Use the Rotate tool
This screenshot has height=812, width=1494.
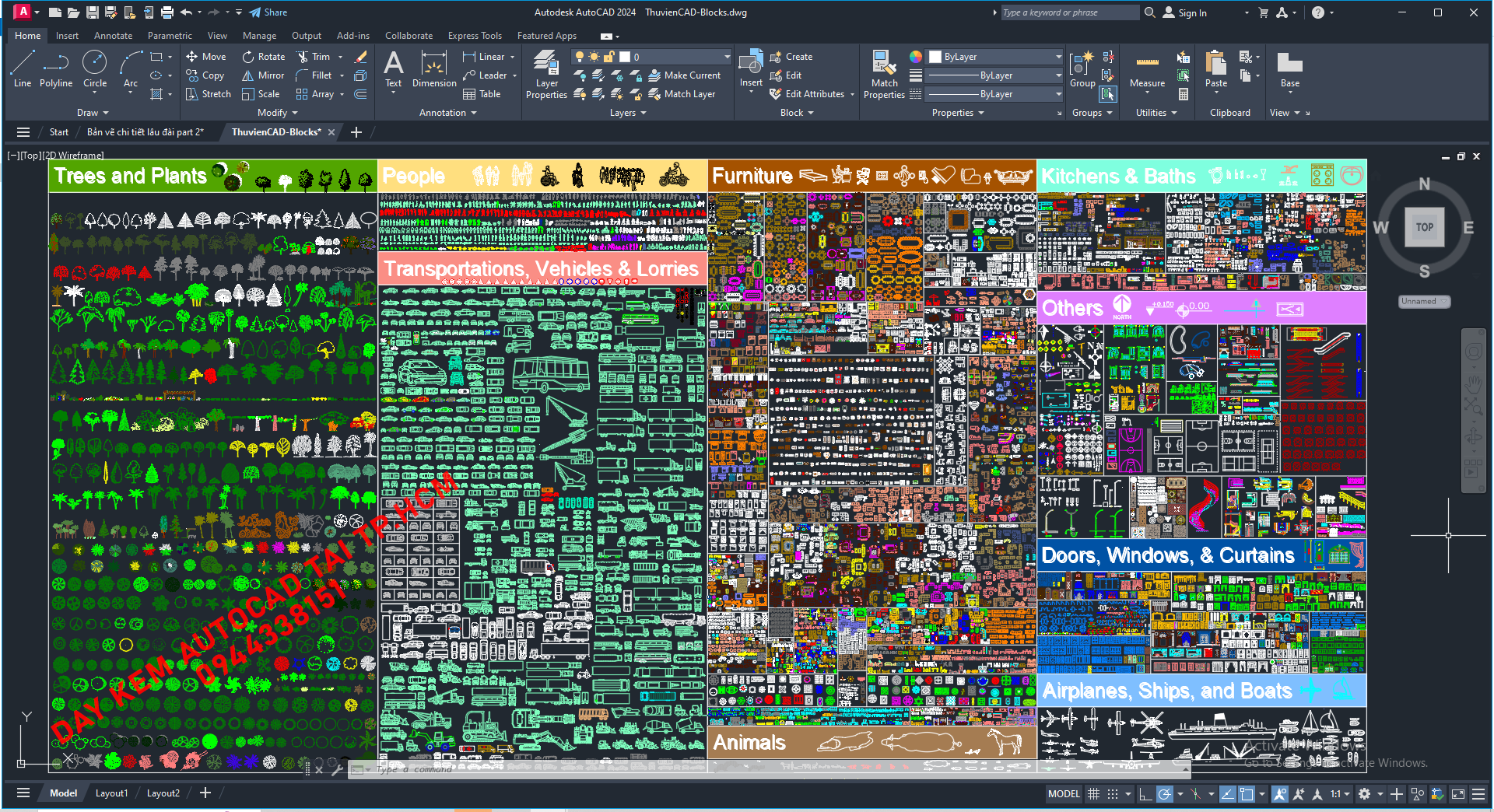tap(263, 57)
